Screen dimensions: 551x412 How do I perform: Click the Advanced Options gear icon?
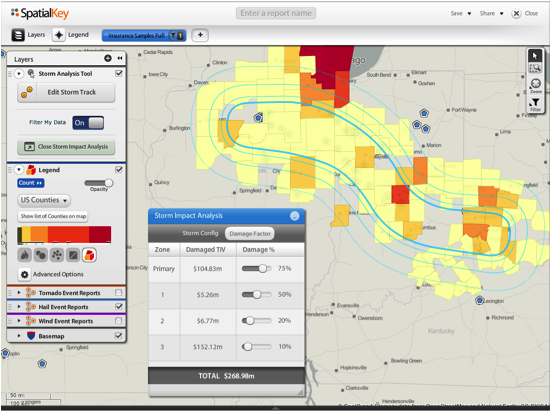point(24,274)
